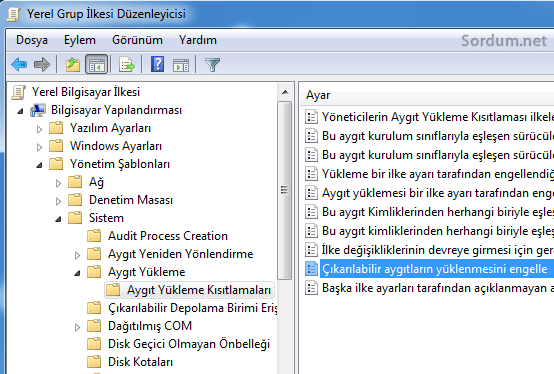
Task: Open the Dosya menu
Action: point(32,40)
